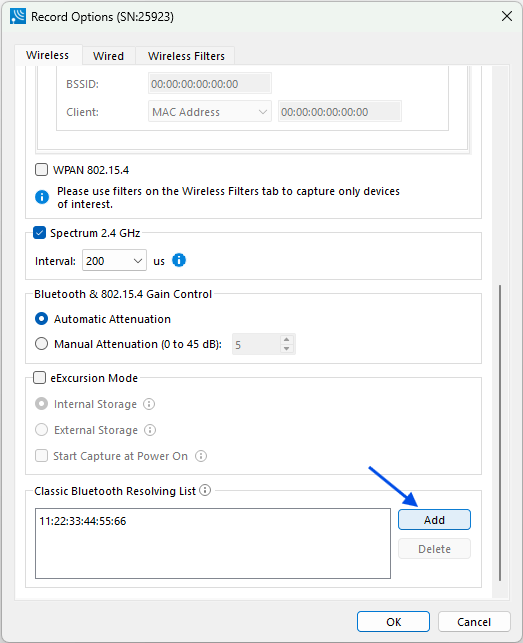Switch to the Wired tab
Screen dimensions: 523x643
(108, 56)
